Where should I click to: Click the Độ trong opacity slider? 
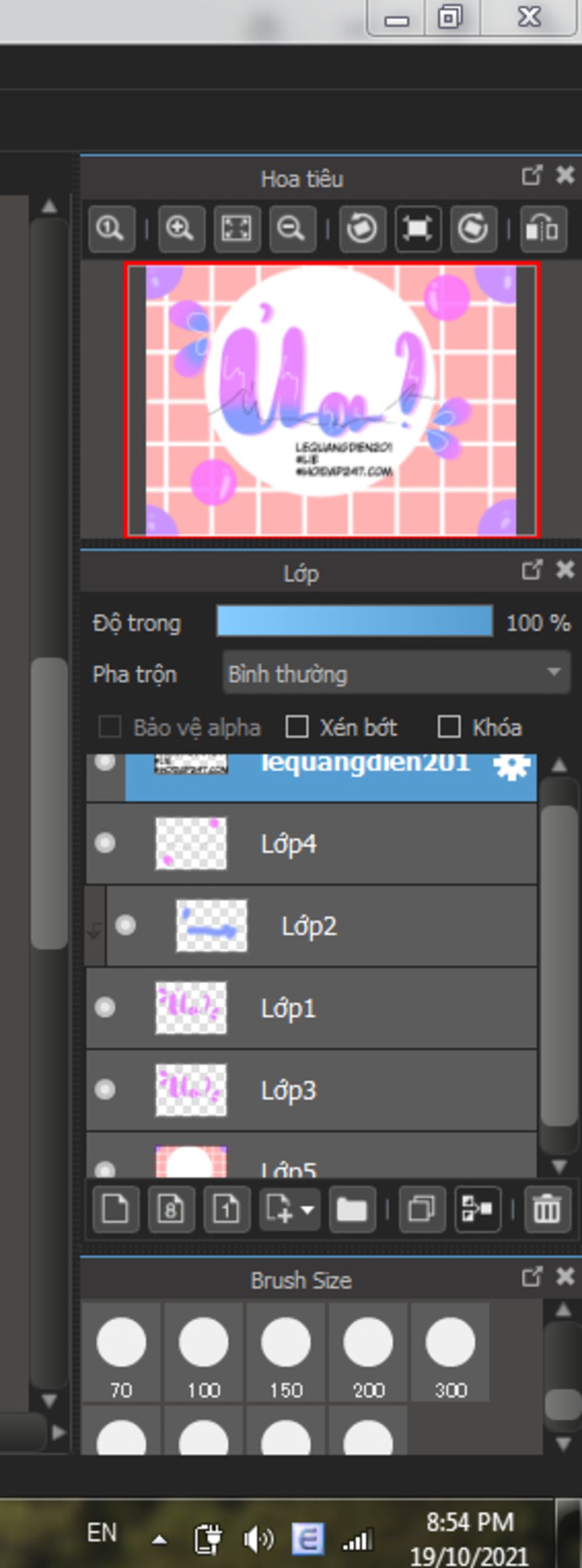[x=355, y=621]
